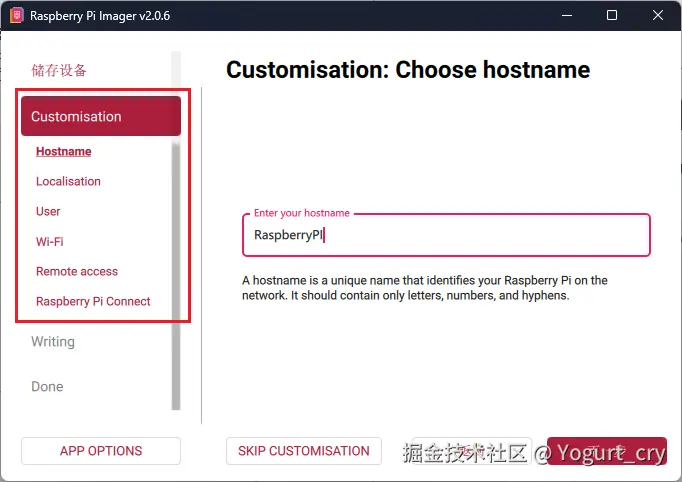Click SKIP CUSTOMISATION button
Screen dimensions: 682x482
(304, 451)
